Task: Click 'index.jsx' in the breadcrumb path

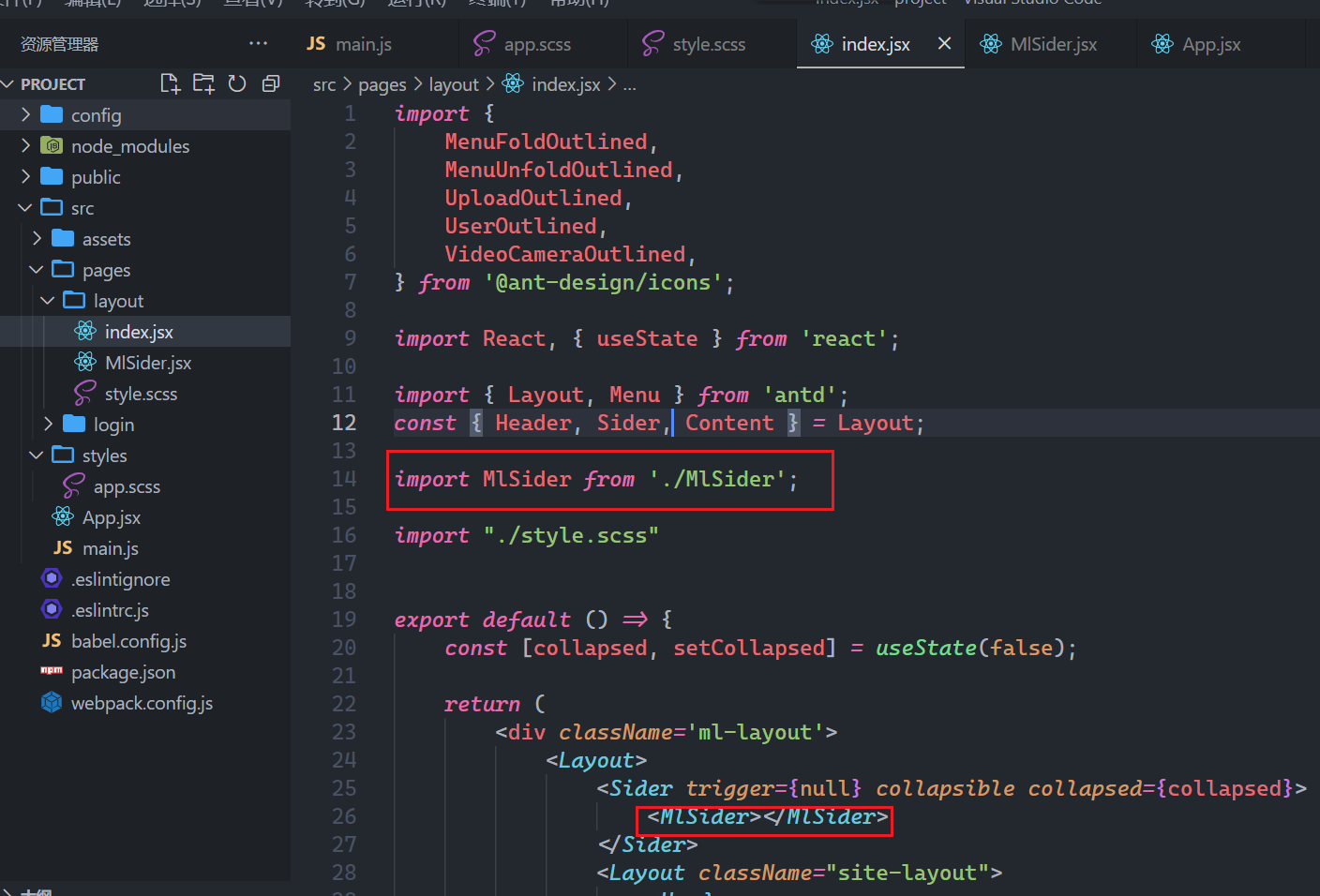Action: point(566,84)
